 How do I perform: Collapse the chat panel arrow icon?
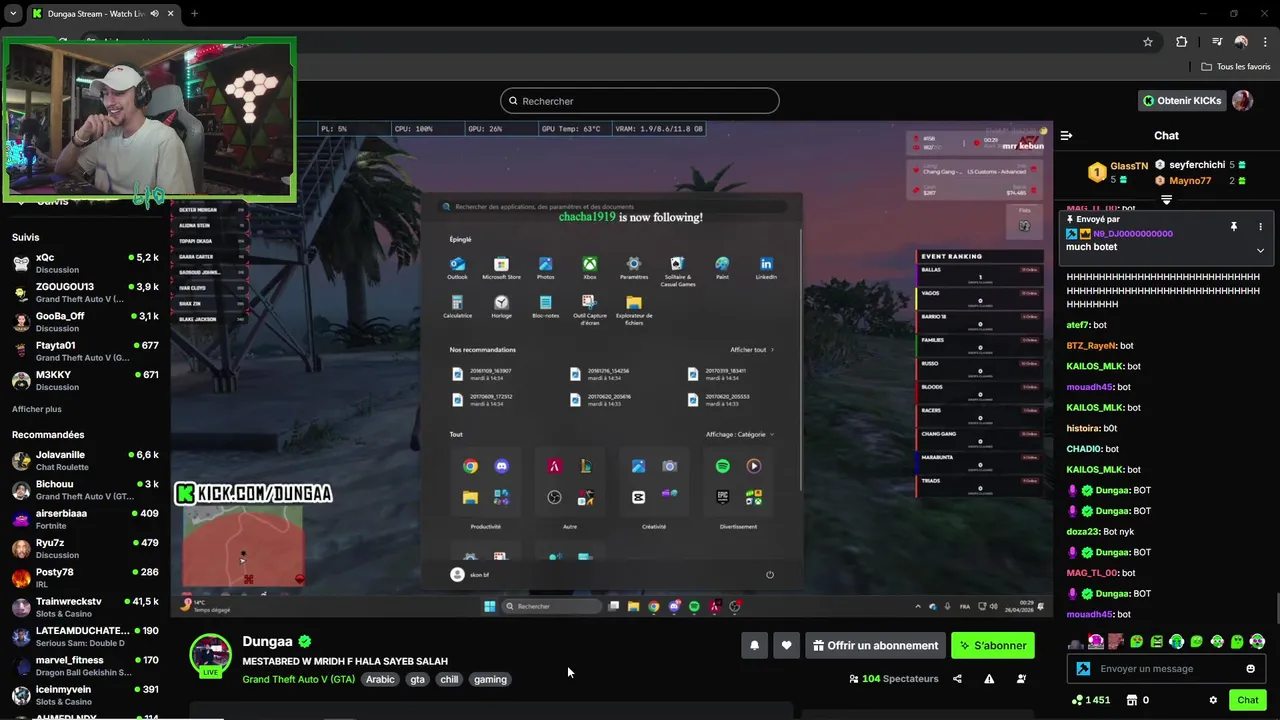(x=1066, y=135)
